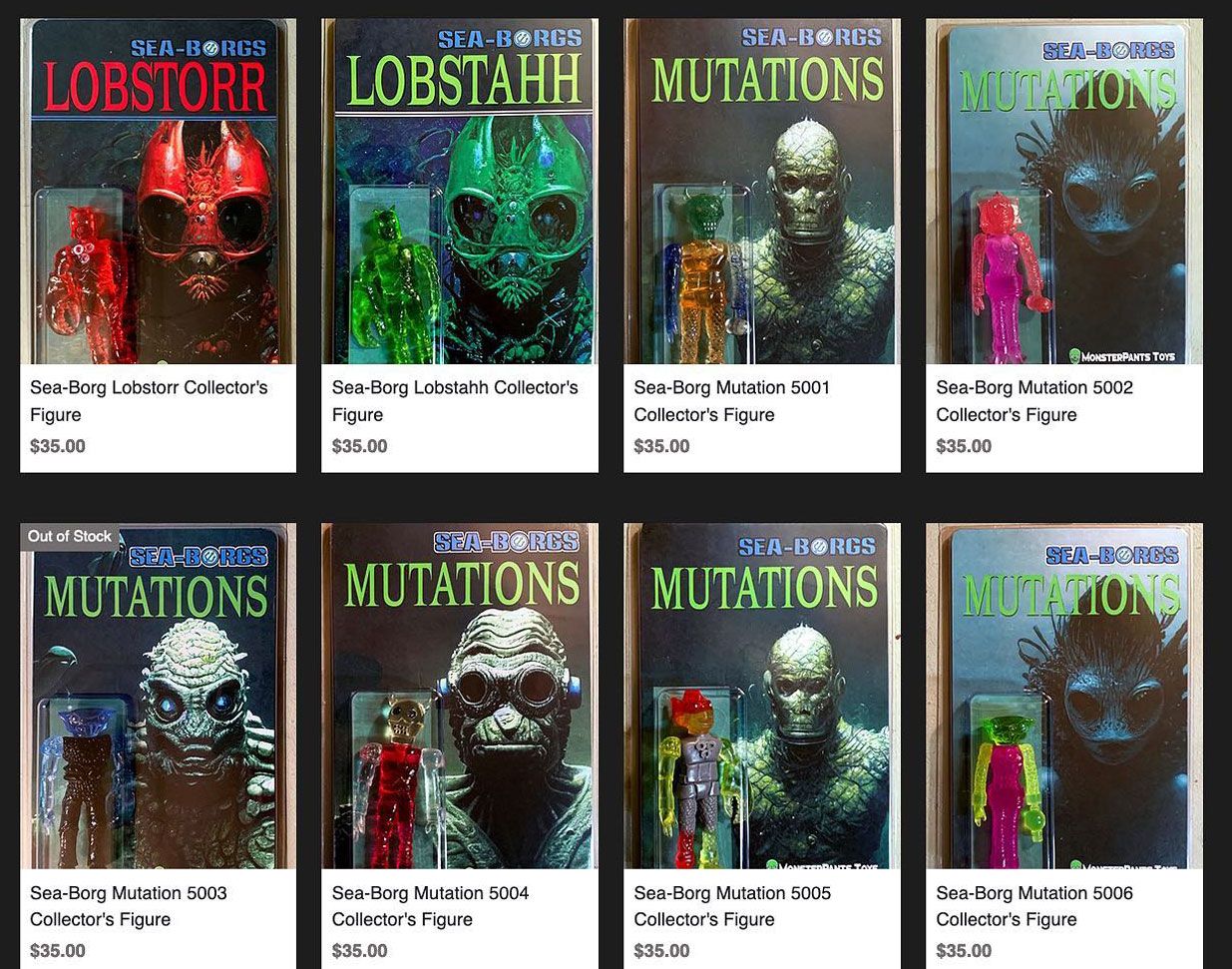View Mutation 5002 product image
The width and height of the screenshot is (1232, 969).
[1064, 191]
